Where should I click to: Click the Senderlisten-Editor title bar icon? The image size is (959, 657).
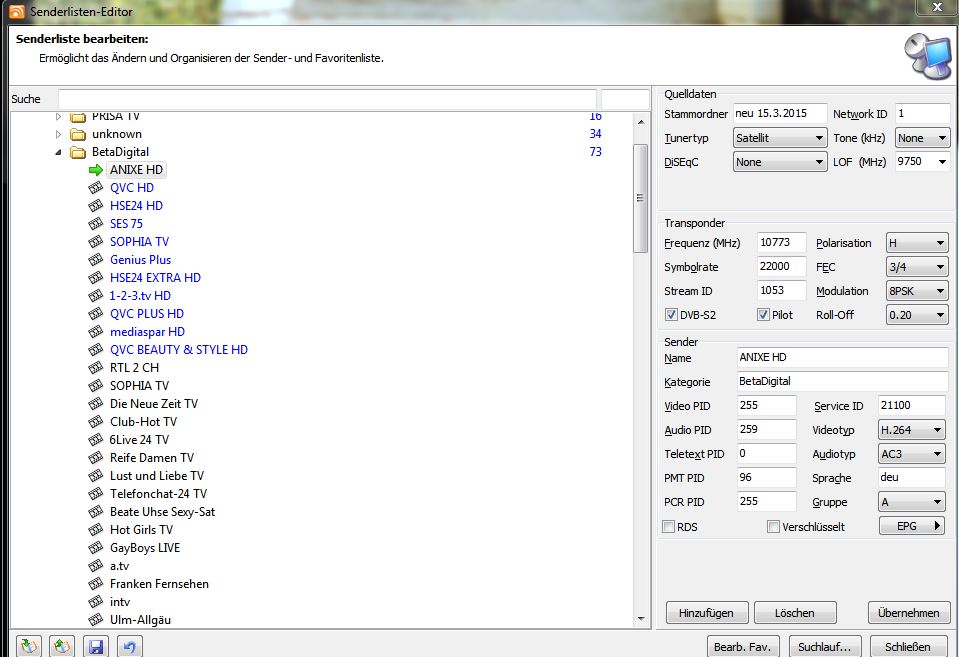[x=17, y=11]
